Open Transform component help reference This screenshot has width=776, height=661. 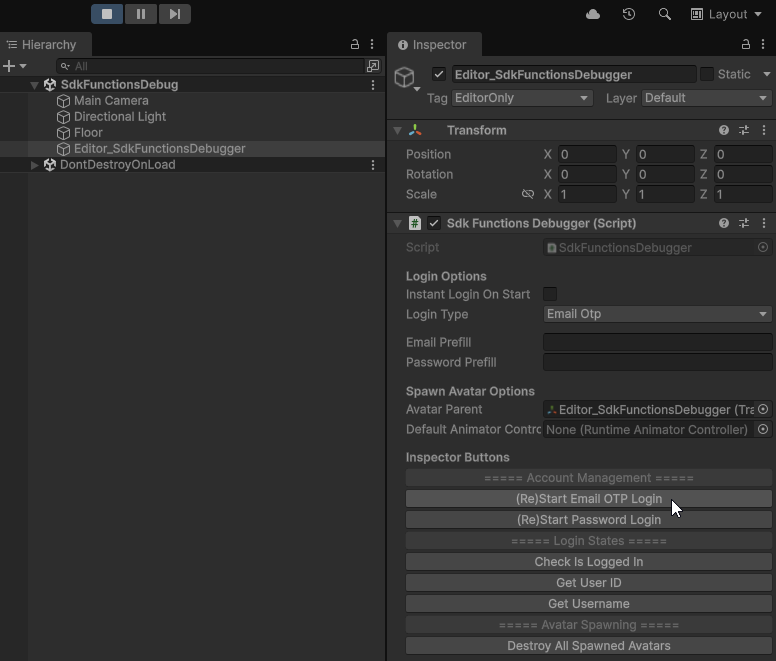[x=723, y=130]
